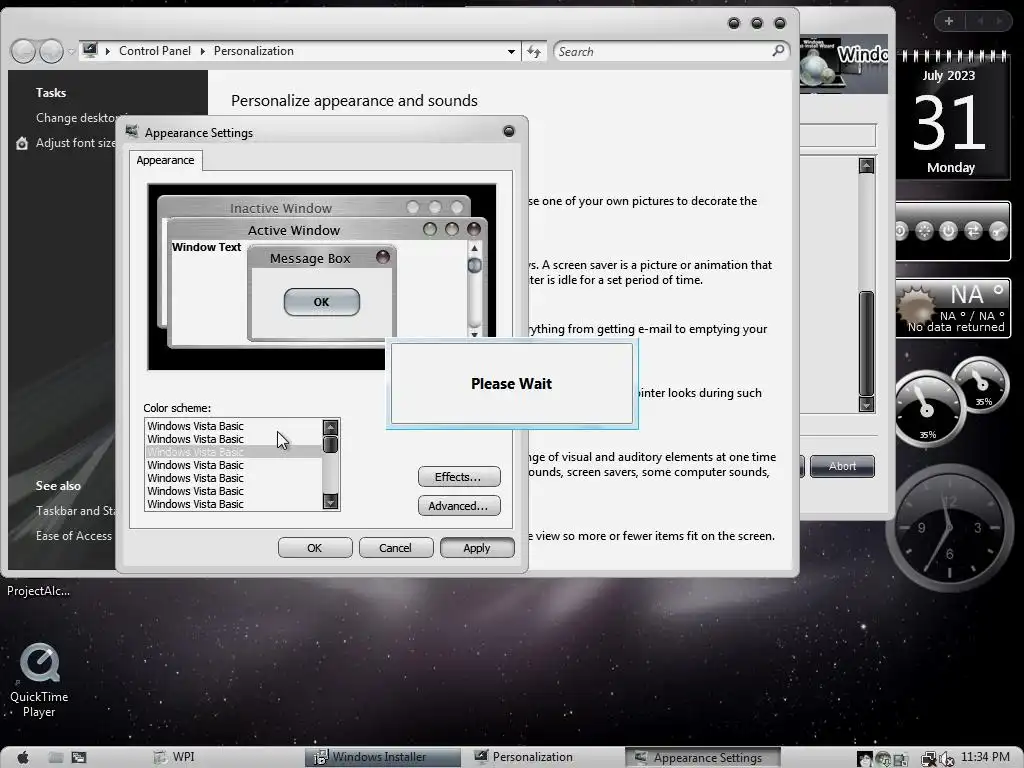Viewport: 1024px width, 768px height.
Task: Click installer window scrollbar down arrow
Action: click(x=867, y=405)
